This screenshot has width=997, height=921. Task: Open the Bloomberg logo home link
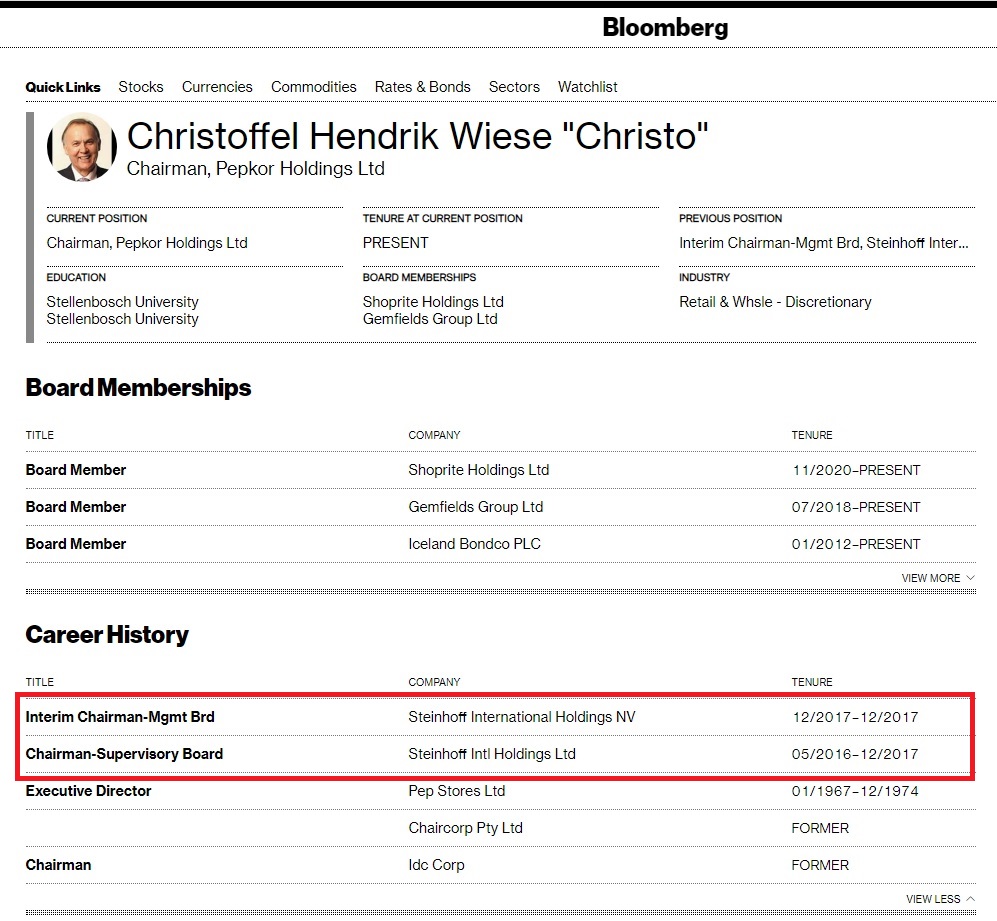point(665,27)
